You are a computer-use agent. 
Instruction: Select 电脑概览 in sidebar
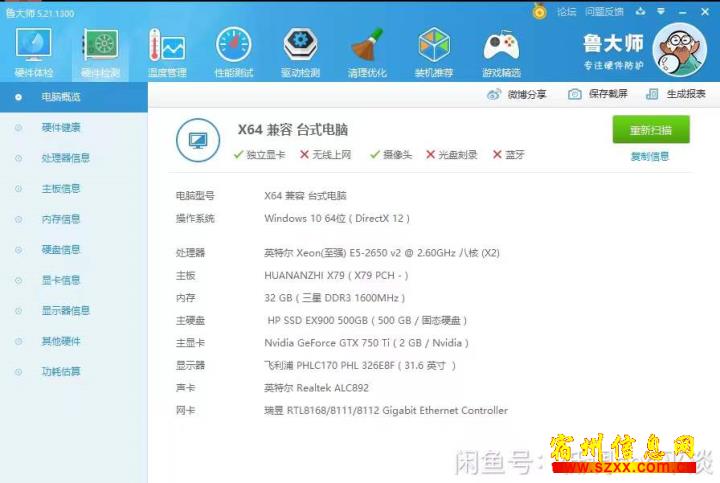73,97
